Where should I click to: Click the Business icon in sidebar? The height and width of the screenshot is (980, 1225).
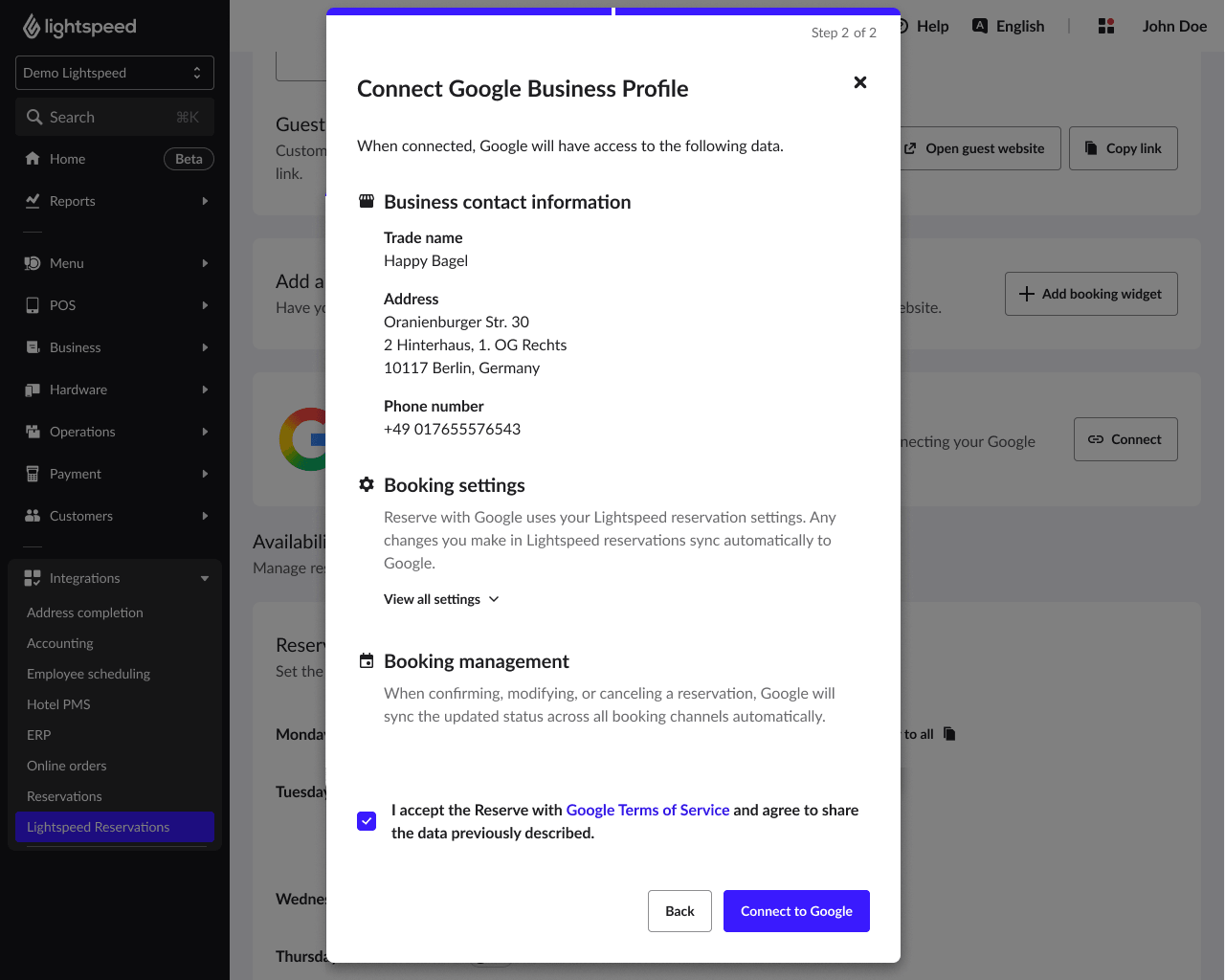[x=33, y=347]
